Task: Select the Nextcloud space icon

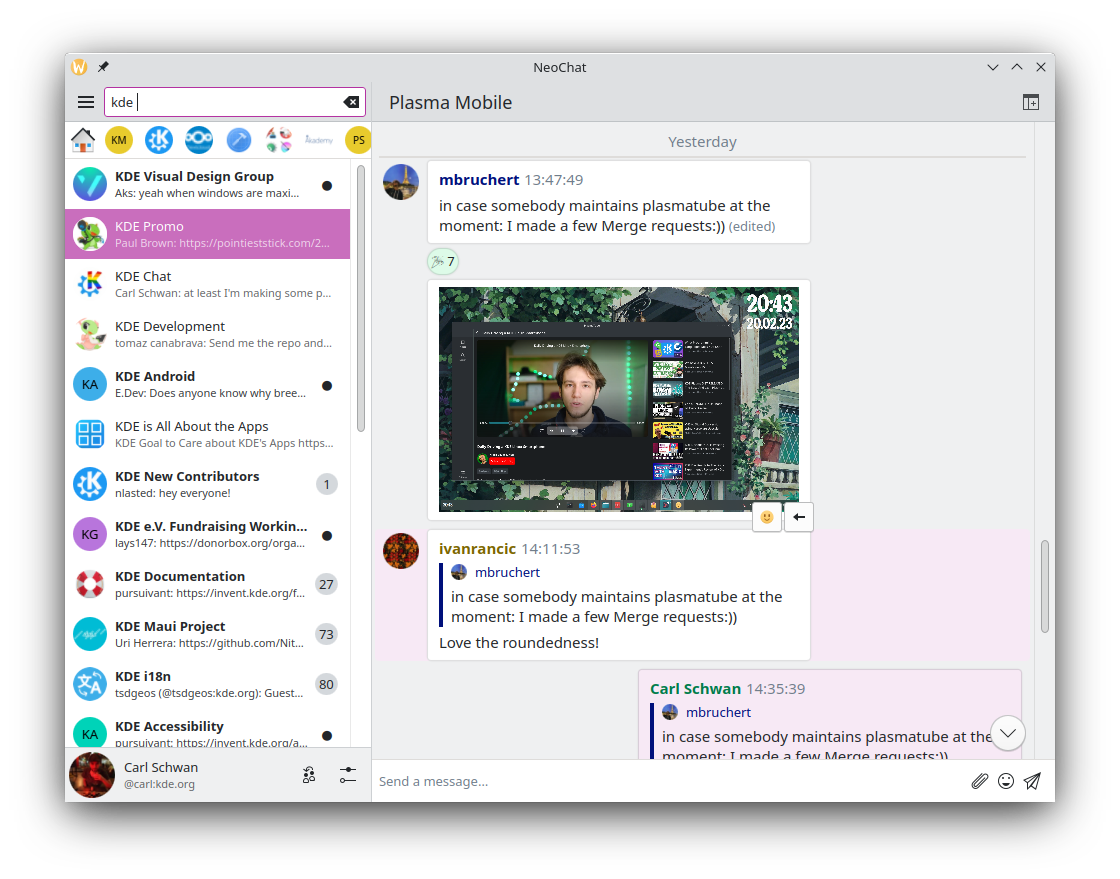Action: click(x=199, y=140)
